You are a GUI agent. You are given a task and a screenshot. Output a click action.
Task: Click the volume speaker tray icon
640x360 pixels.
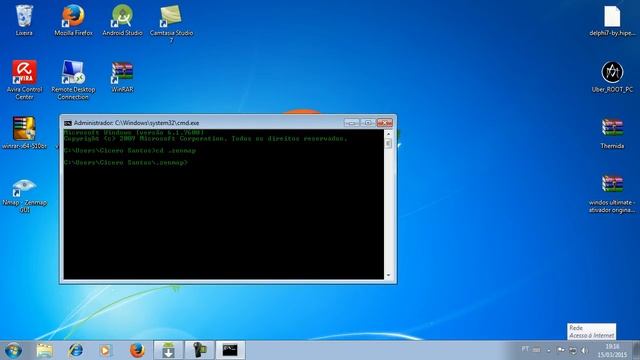584,350
